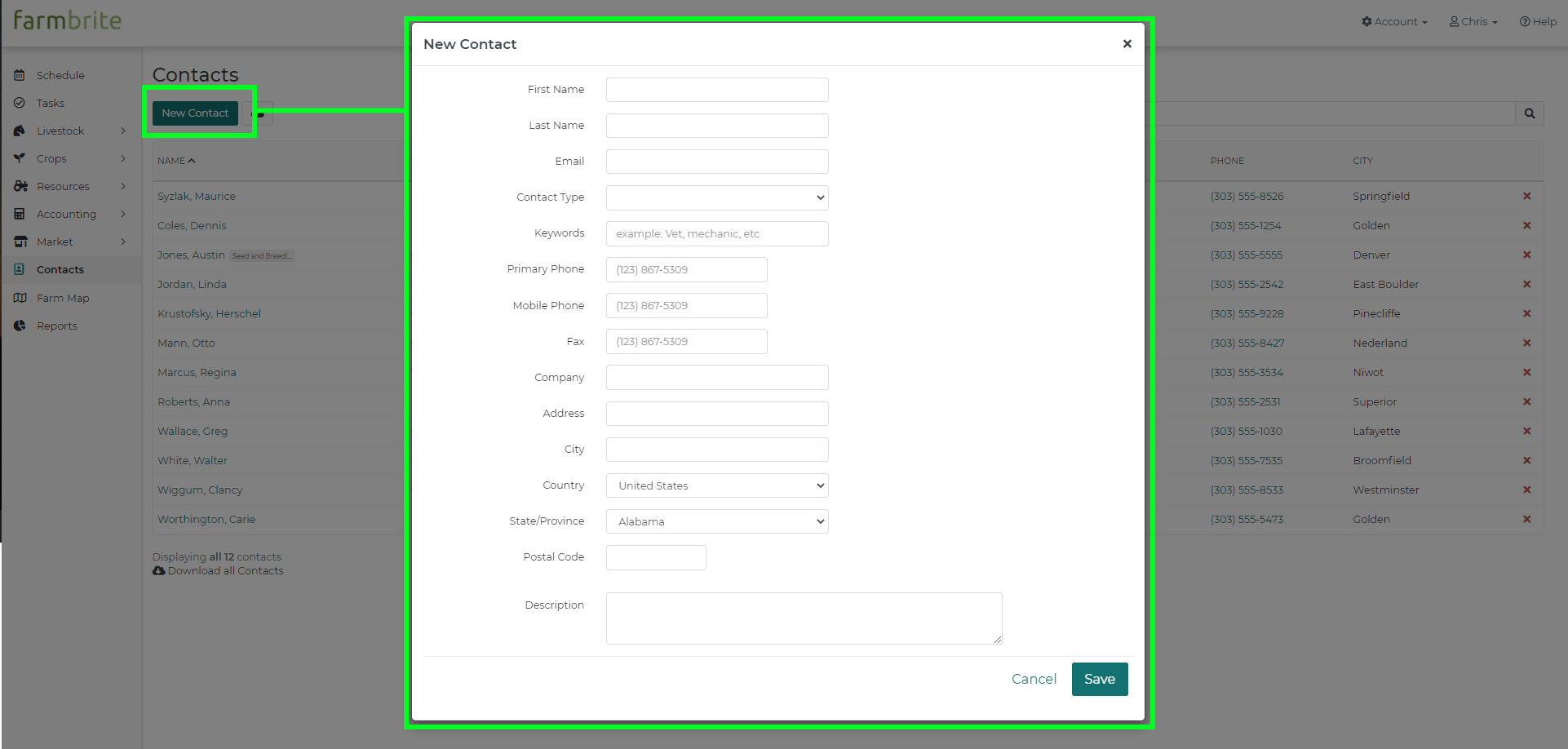Delete the Jordan, Linda contact

coord(1526,284)
